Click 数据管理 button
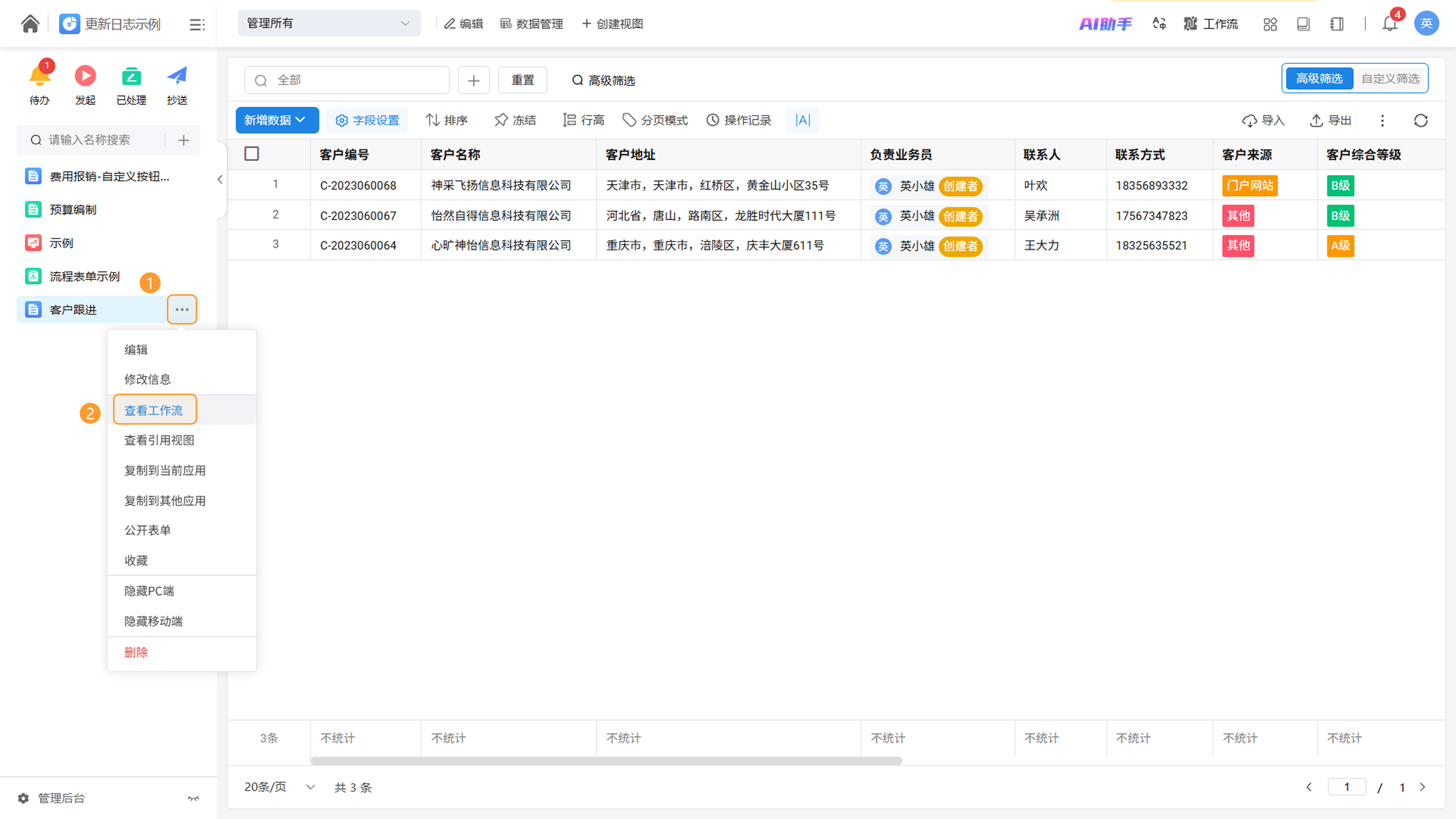 pos(532,24)
